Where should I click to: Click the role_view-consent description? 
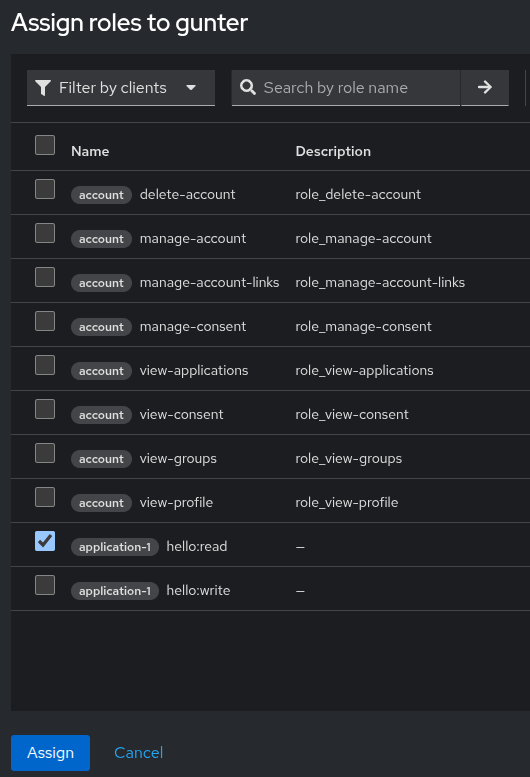[352, 415]
